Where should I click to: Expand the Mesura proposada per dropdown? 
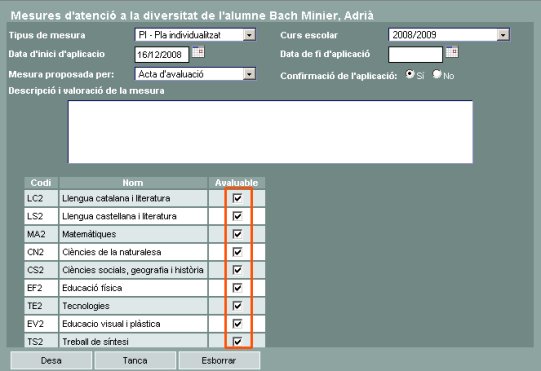pyautogui.click(x=249, y=74)
